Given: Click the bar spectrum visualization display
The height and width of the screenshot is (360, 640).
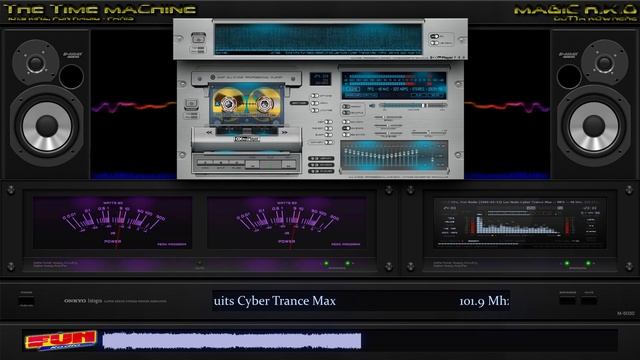Looking at the screenshot, I should click(520, 223).
